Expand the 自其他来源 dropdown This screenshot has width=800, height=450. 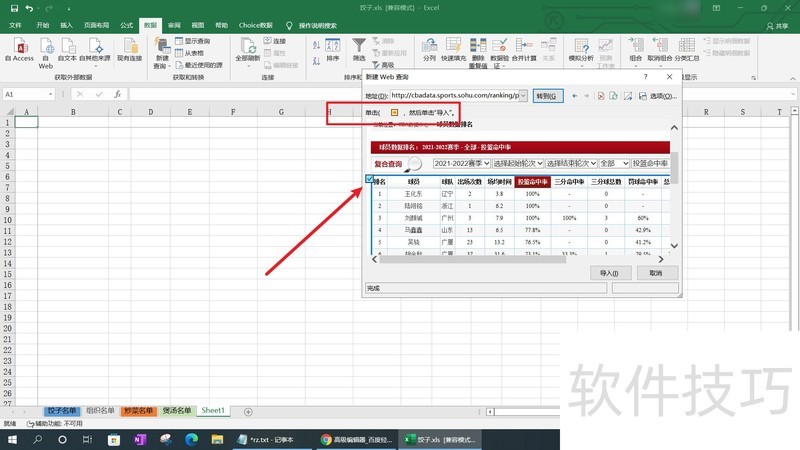tap(95, 66)
